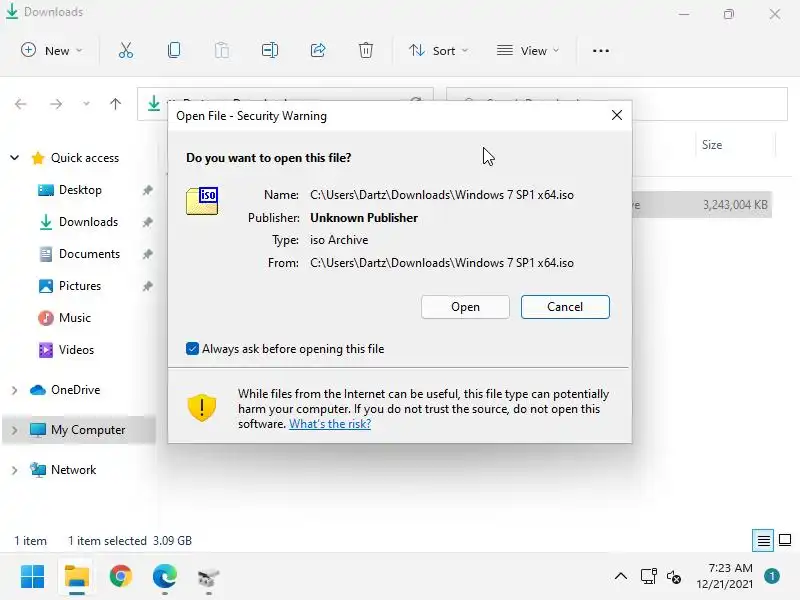Screen dimensions: 800x600
Task: Click pin icon beside Documents
Action: pos(147,254)
